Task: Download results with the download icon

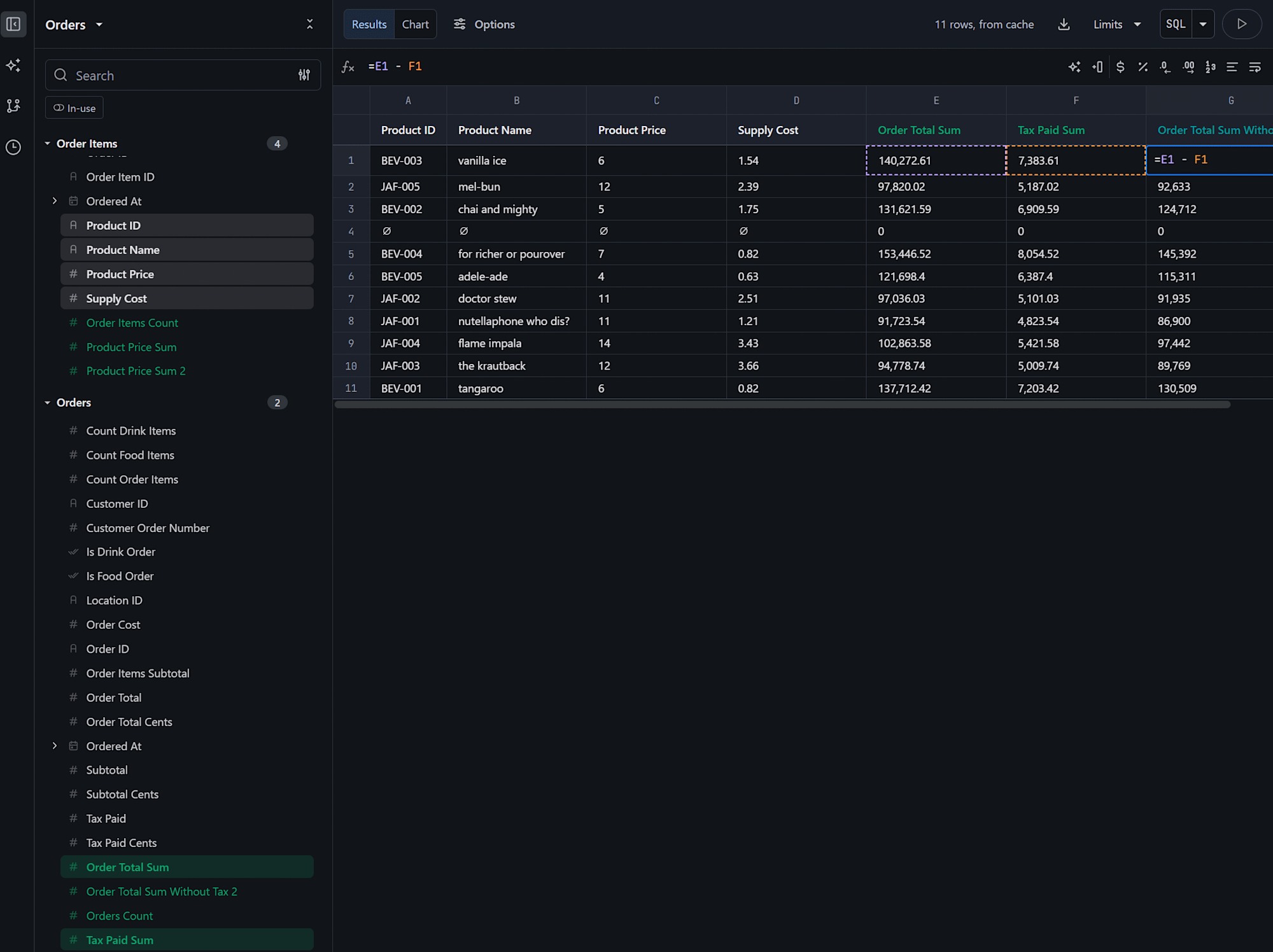Action: tap(1064, 24)
